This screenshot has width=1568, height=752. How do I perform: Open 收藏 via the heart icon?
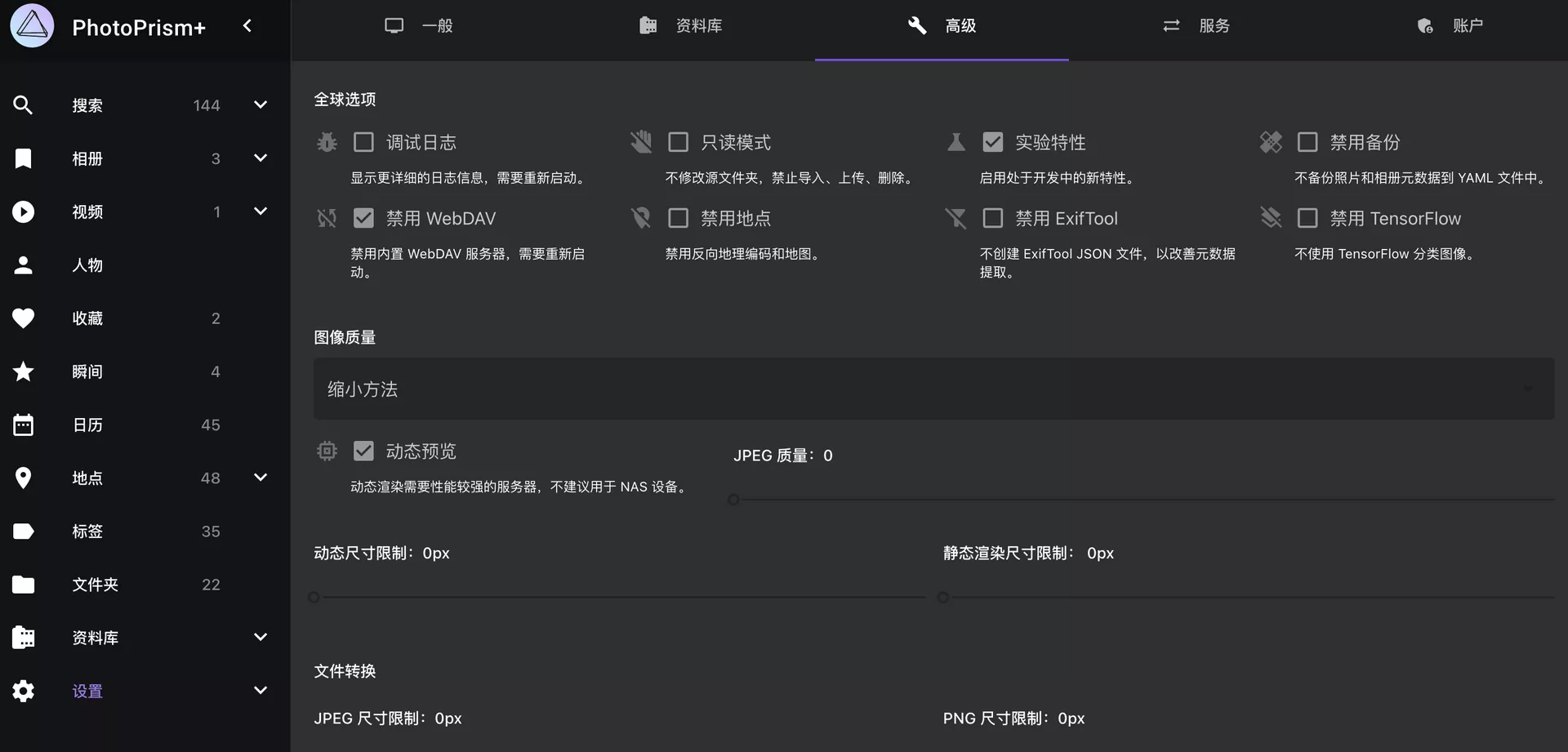24,318
